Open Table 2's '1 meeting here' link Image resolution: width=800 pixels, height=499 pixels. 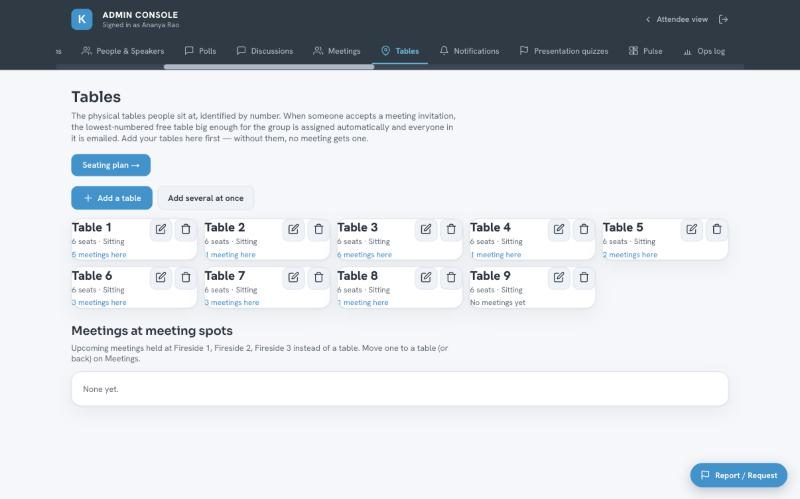click(x=230, y=255)
